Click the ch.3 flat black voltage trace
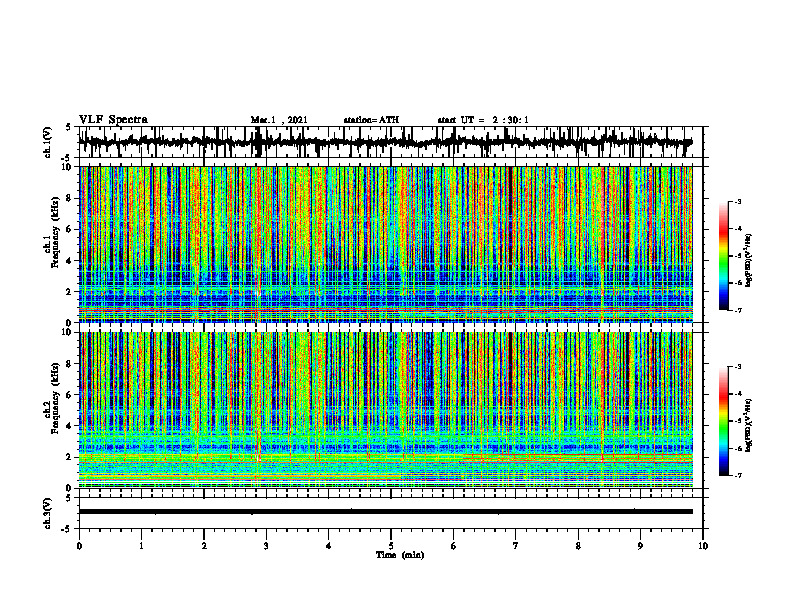 385,512
